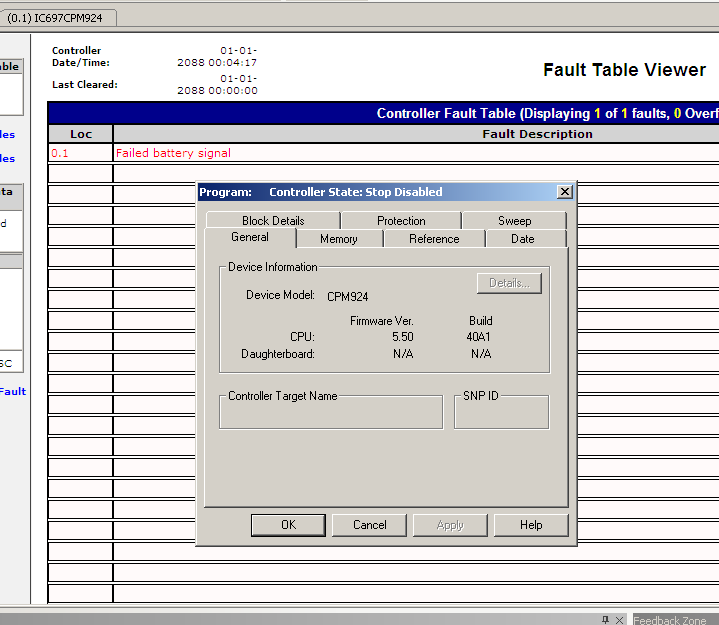The height and width of the screenshot is (625, 719).
Task: Open the Feedback Zone panel
Action: 670,620
